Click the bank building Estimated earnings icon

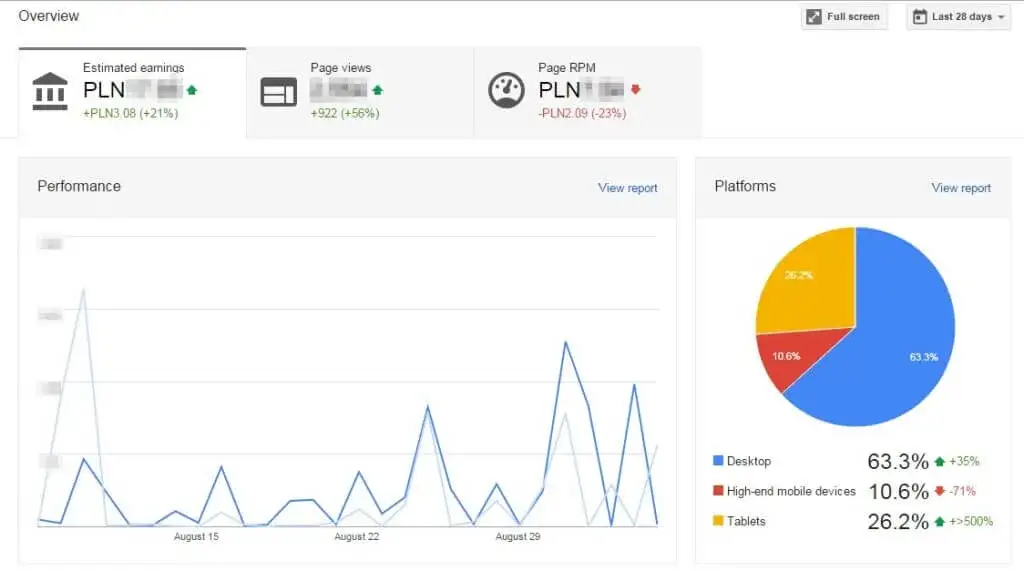(x=50, y=91)
